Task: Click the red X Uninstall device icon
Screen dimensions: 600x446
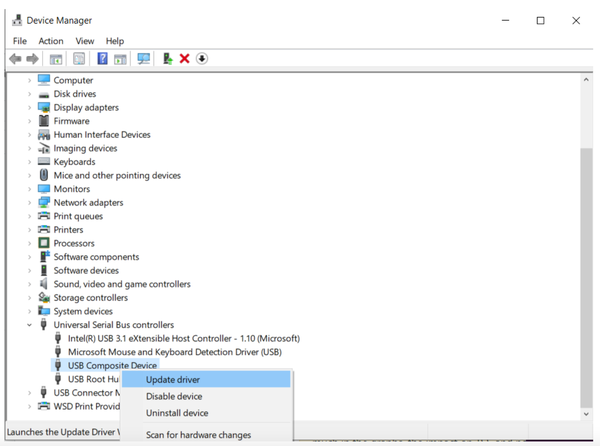Action: pos(184,59)
